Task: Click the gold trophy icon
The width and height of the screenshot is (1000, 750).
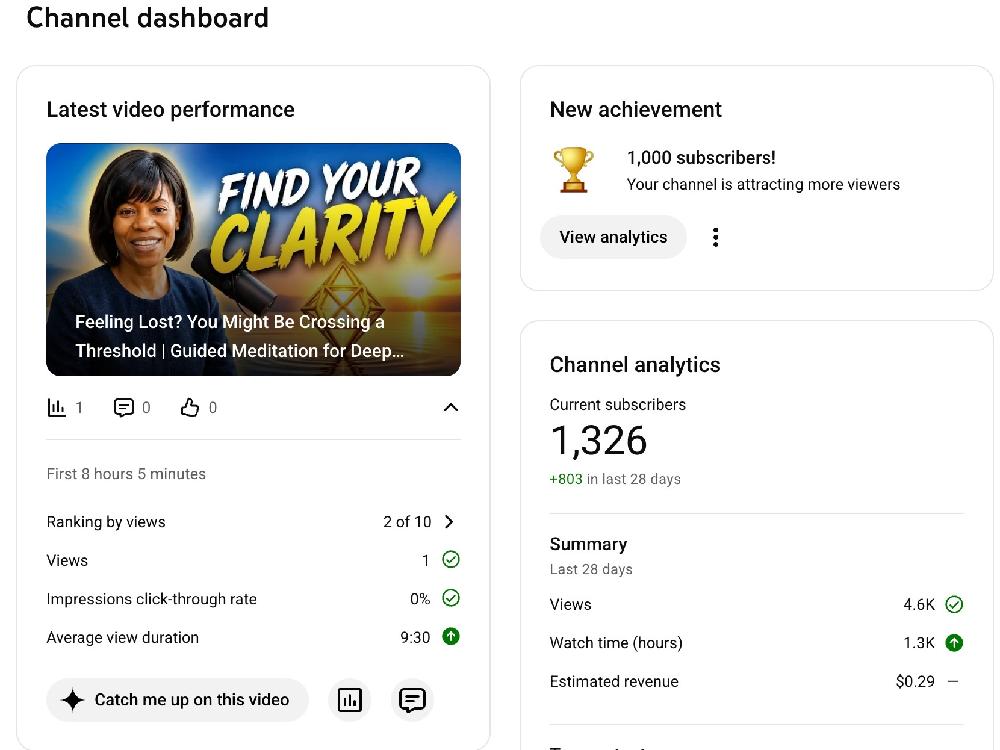Action: (x=573, y=170)
